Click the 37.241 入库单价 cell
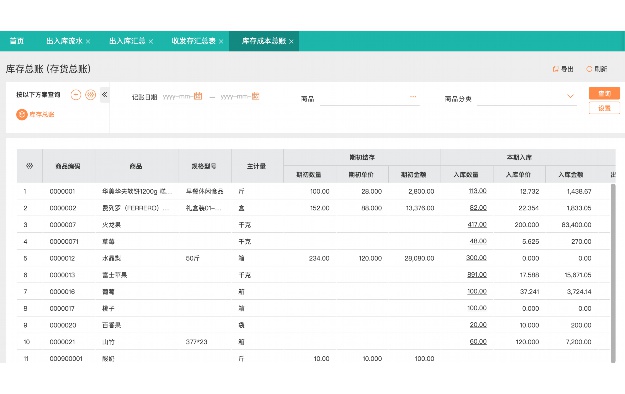Screen dimensions: 625x394 [530, 292]
